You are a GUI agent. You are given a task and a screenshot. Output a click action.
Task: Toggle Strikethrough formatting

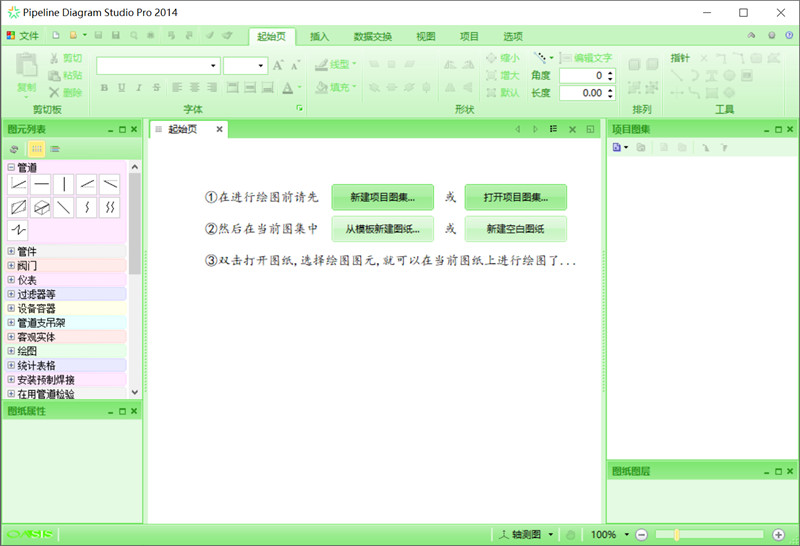(x=157, y=88)
